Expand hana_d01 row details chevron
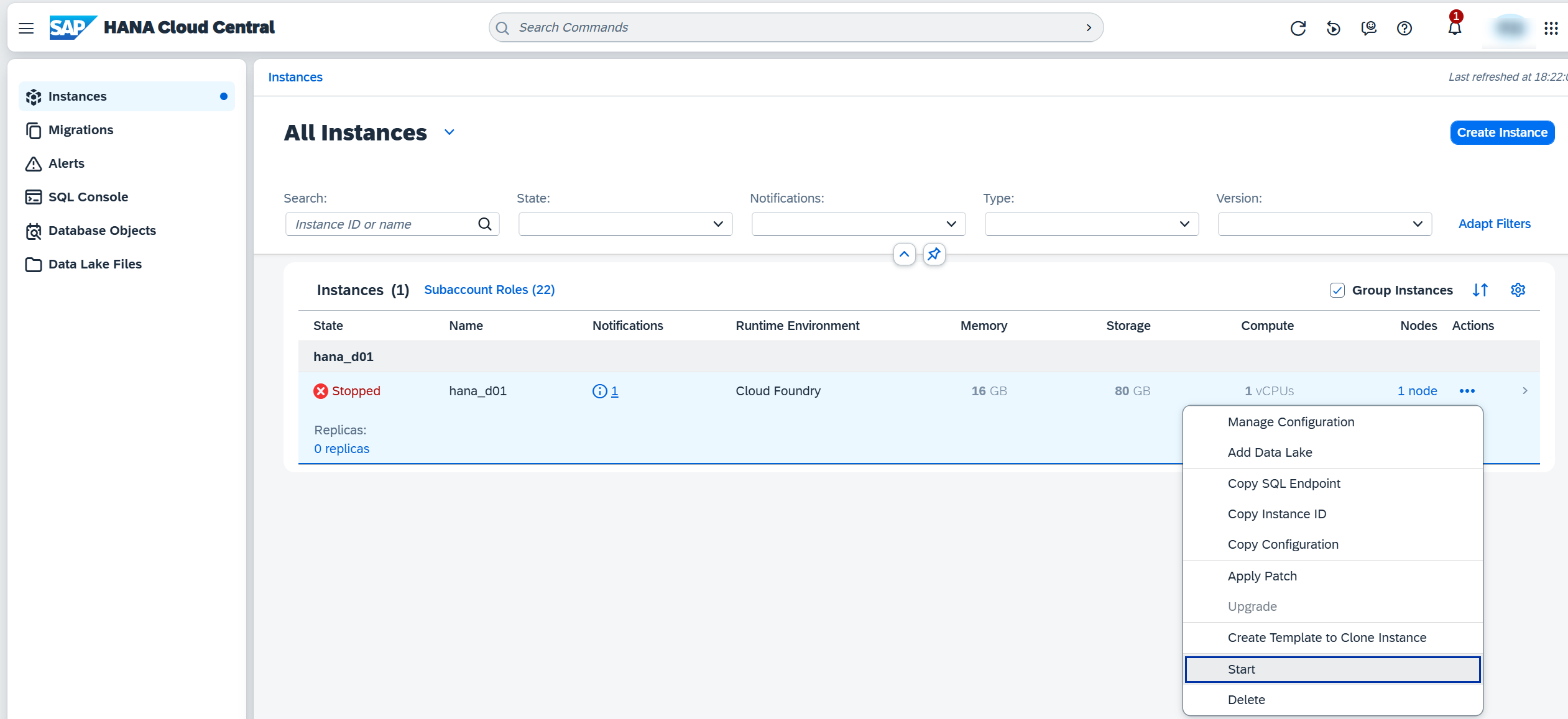 (x=1524, y=391)
